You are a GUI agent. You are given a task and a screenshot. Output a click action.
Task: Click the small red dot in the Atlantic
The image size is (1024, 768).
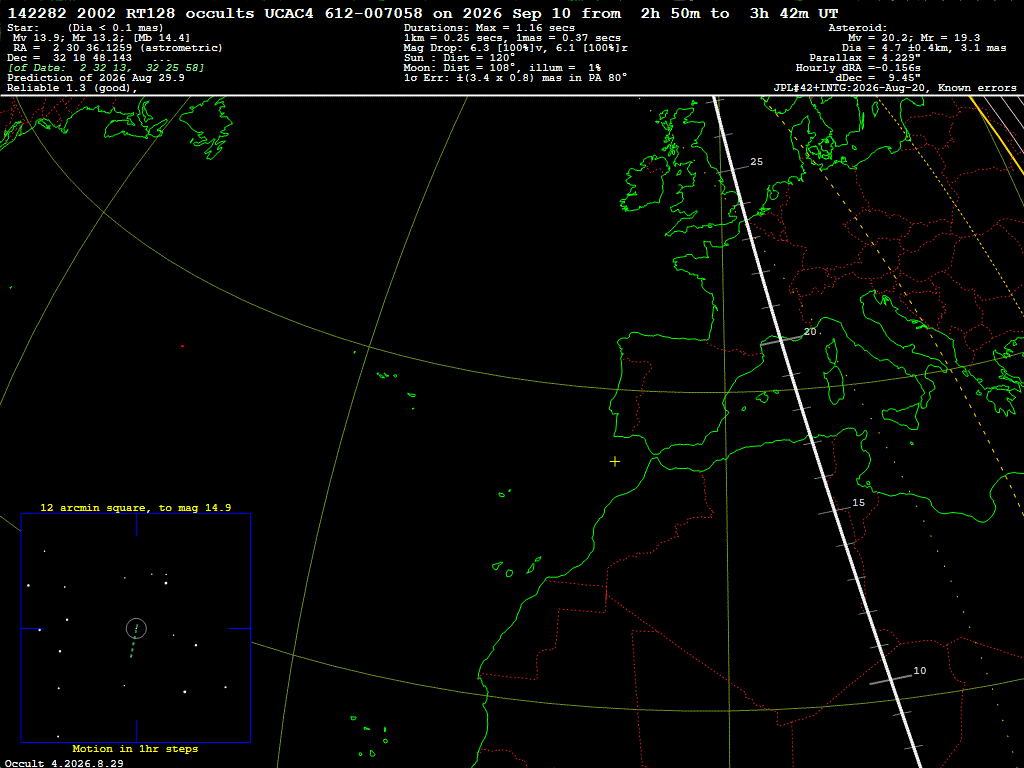(182, 346)
